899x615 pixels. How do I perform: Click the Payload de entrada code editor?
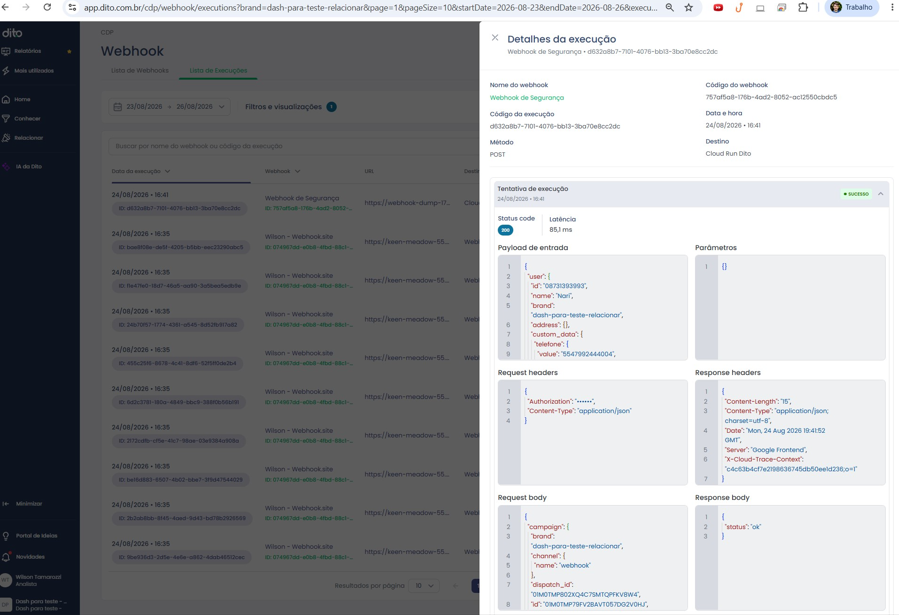tap(592, 308)
